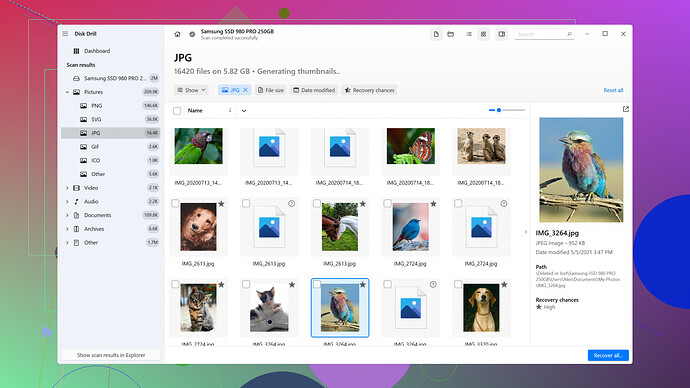Click the large roller bird preview image
Image resolution: width=690 pixels, height=388 pixels.
581,170
